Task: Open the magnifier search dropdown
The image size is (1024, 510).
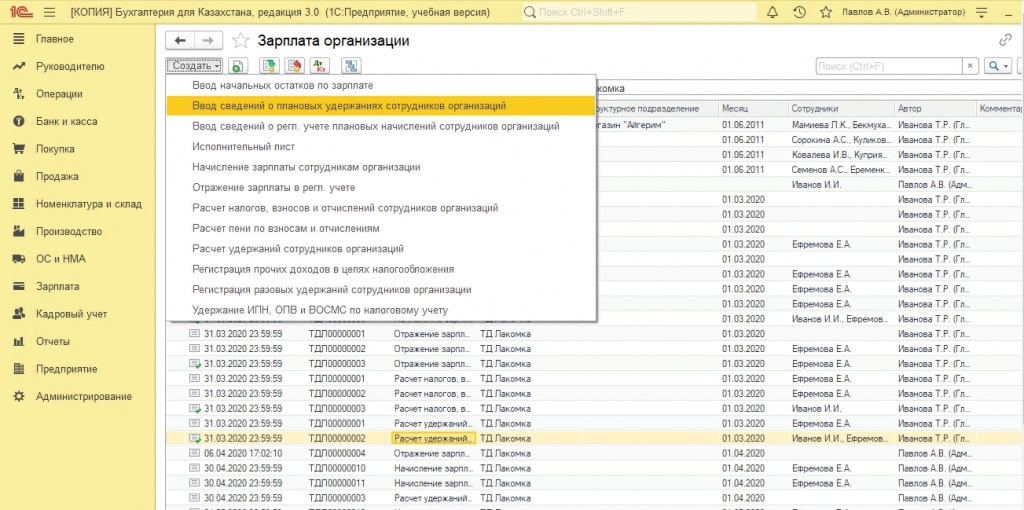Action: [998, 66]
